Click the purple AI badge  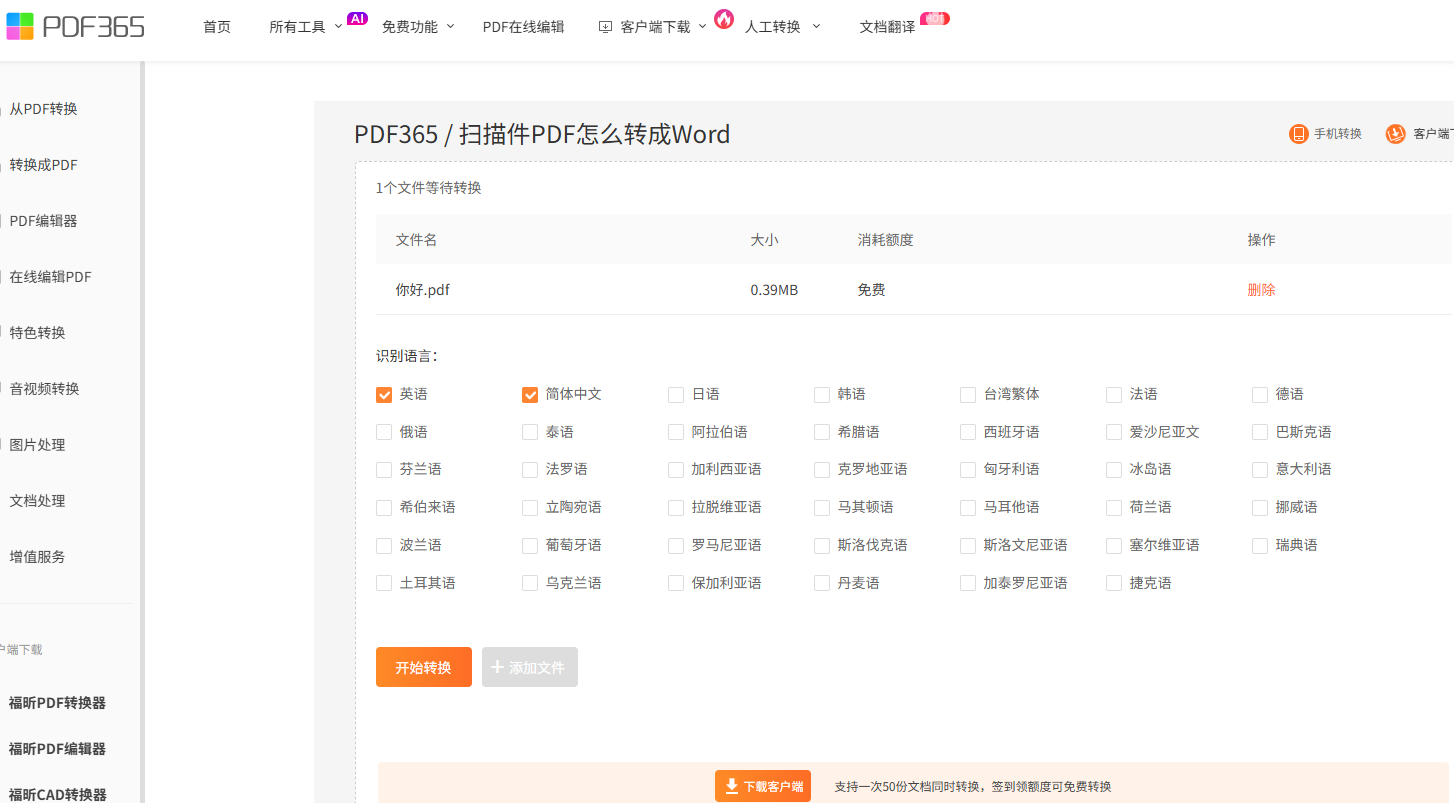[x=357, y=18]
